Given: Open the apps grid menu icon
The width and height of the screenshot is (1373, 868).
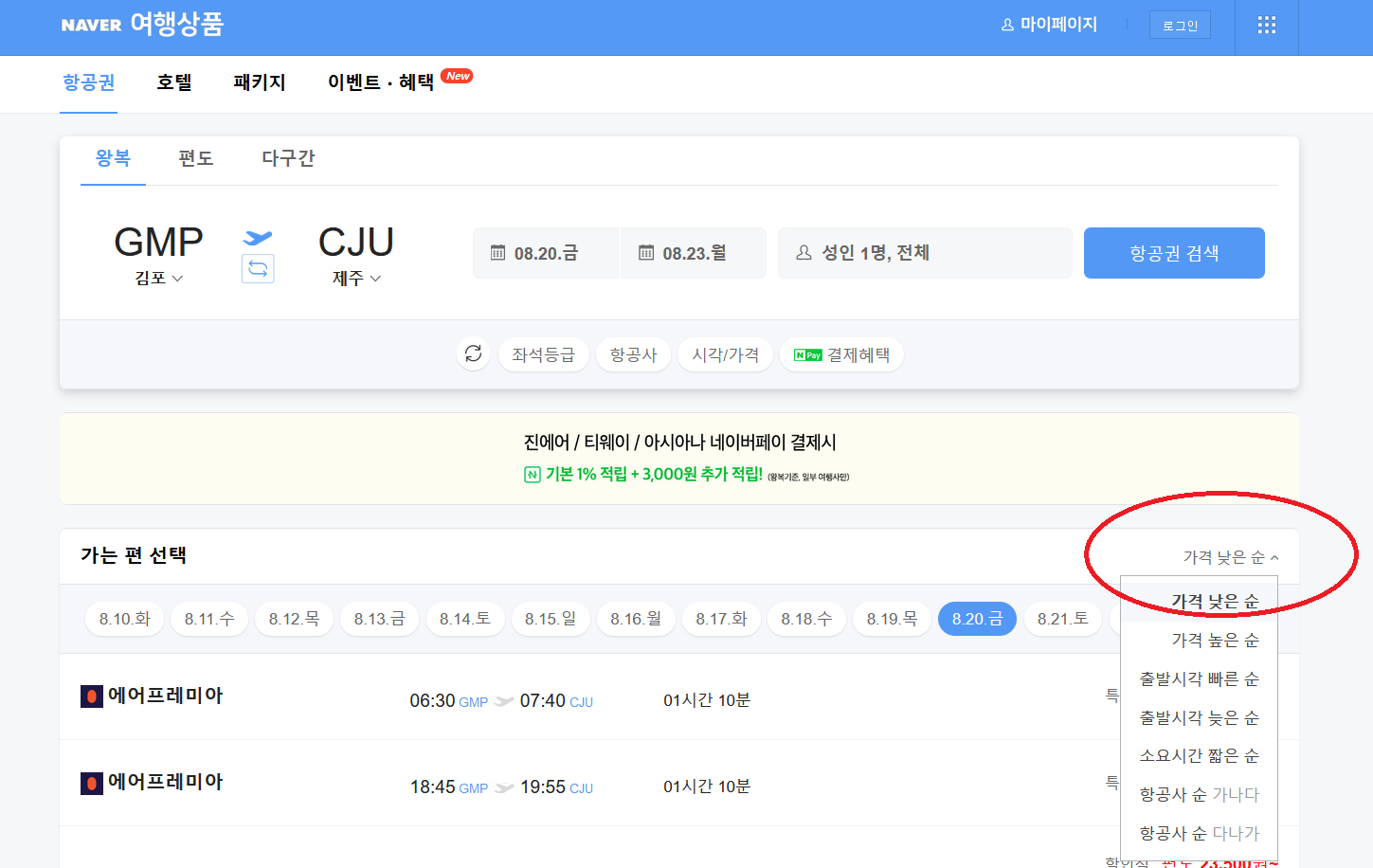Looking at the screenshot, I should coord(1266,26).
